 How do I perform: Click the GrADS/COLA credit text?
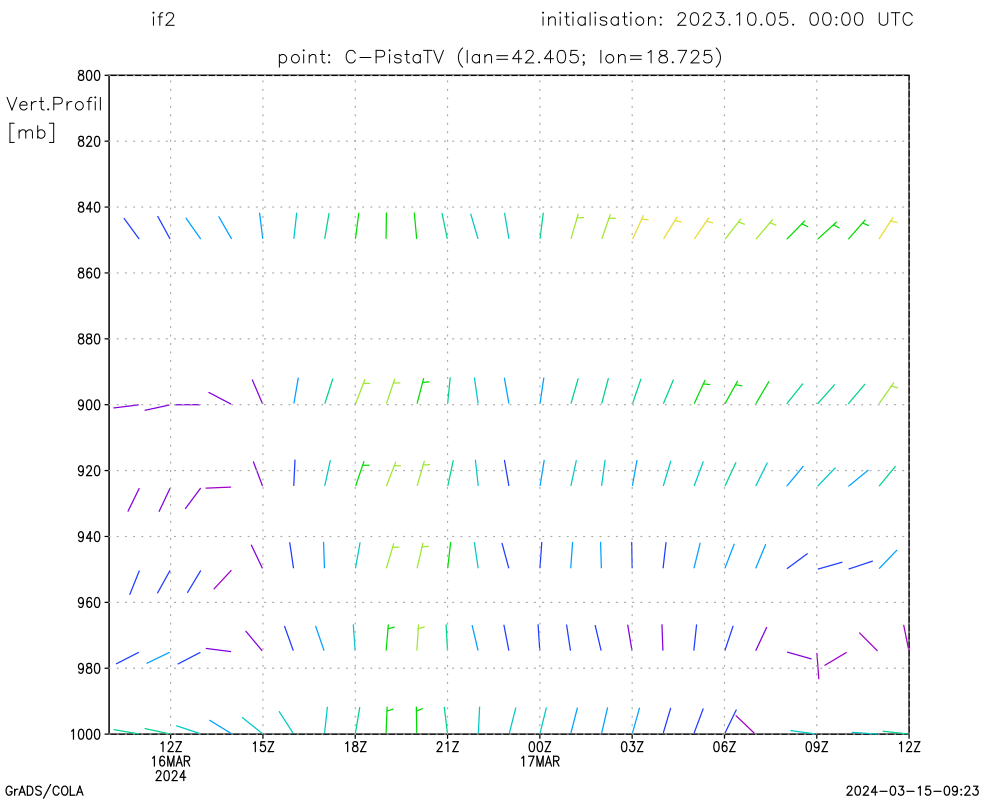44,791
